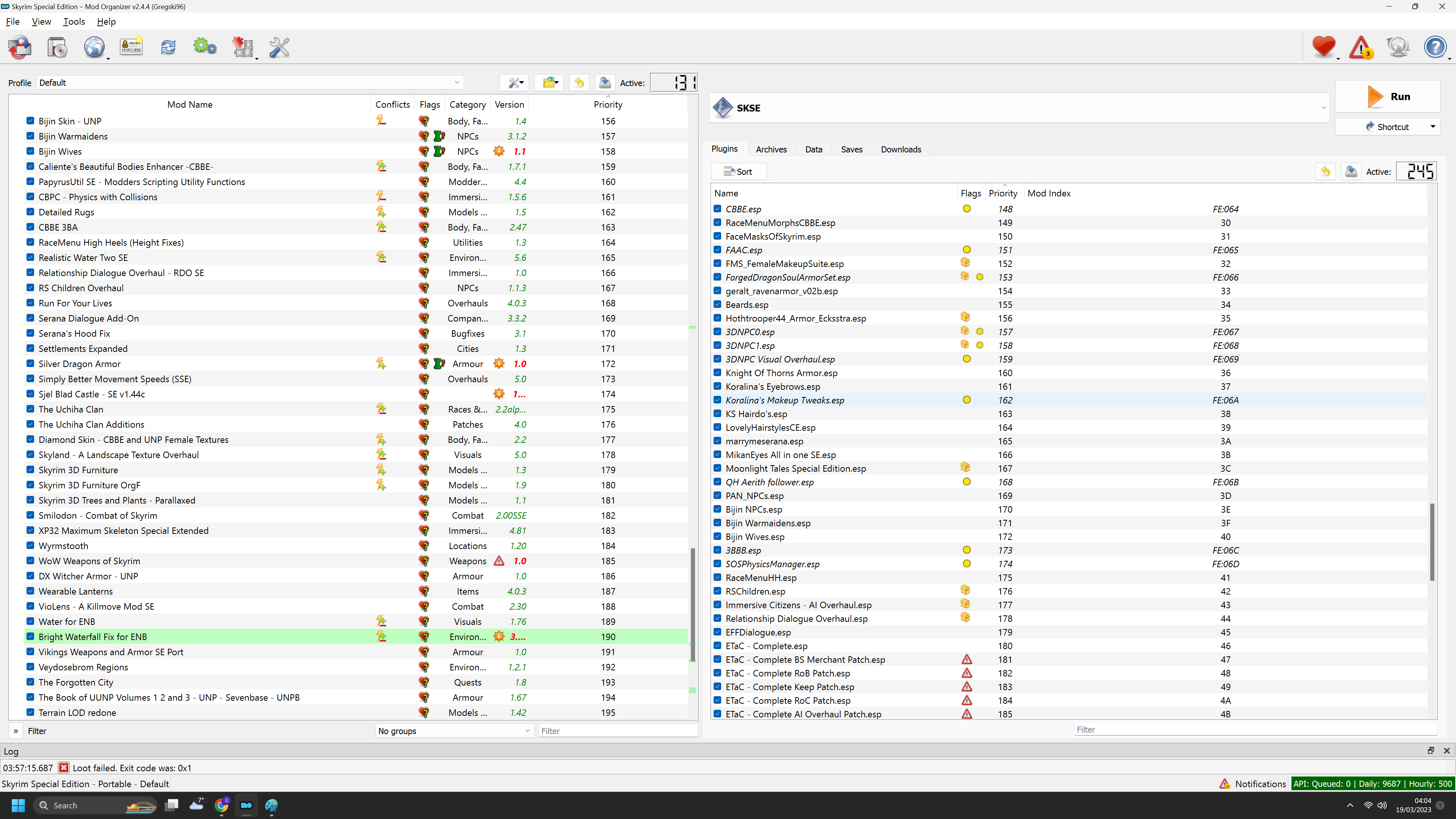The width and height of the screenshot is (1456, 819).
Task: Uncheck Bright Waterfall Fix for ENB
Action: (x=30, y=637)
